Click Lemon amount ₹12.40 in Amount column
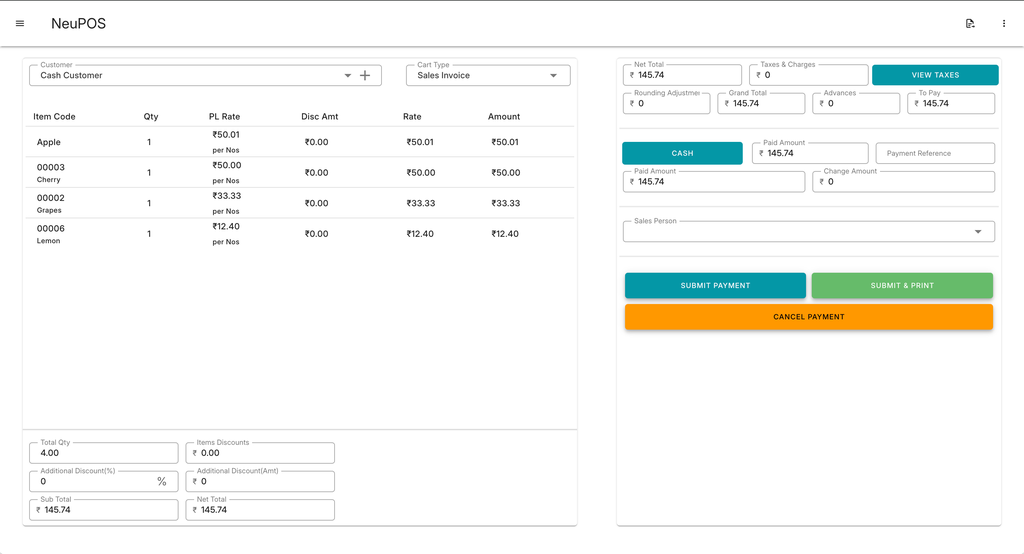The image size is (1024, 554). click(x=505, y=234)
